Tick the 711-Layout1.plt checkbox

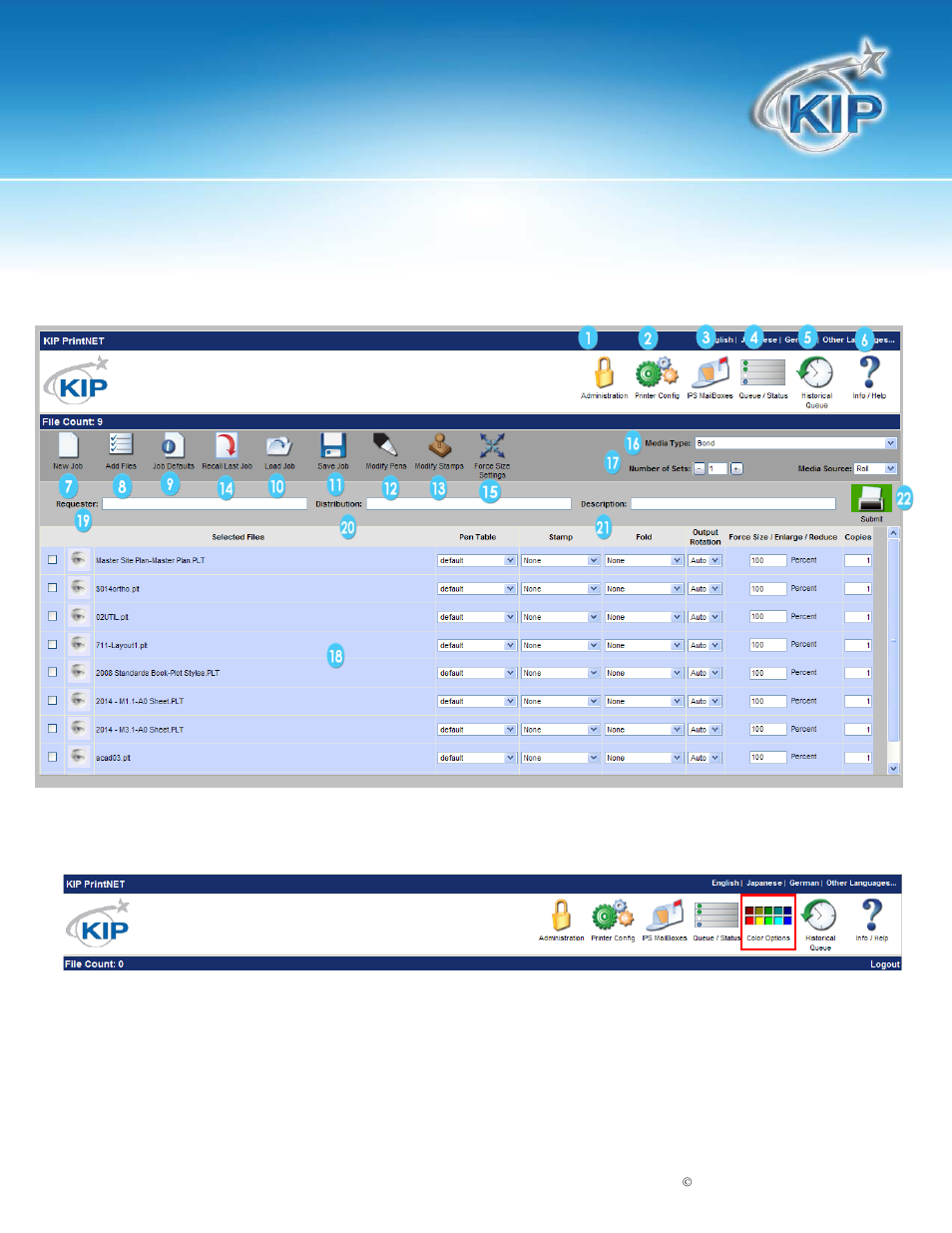point(53,644)
